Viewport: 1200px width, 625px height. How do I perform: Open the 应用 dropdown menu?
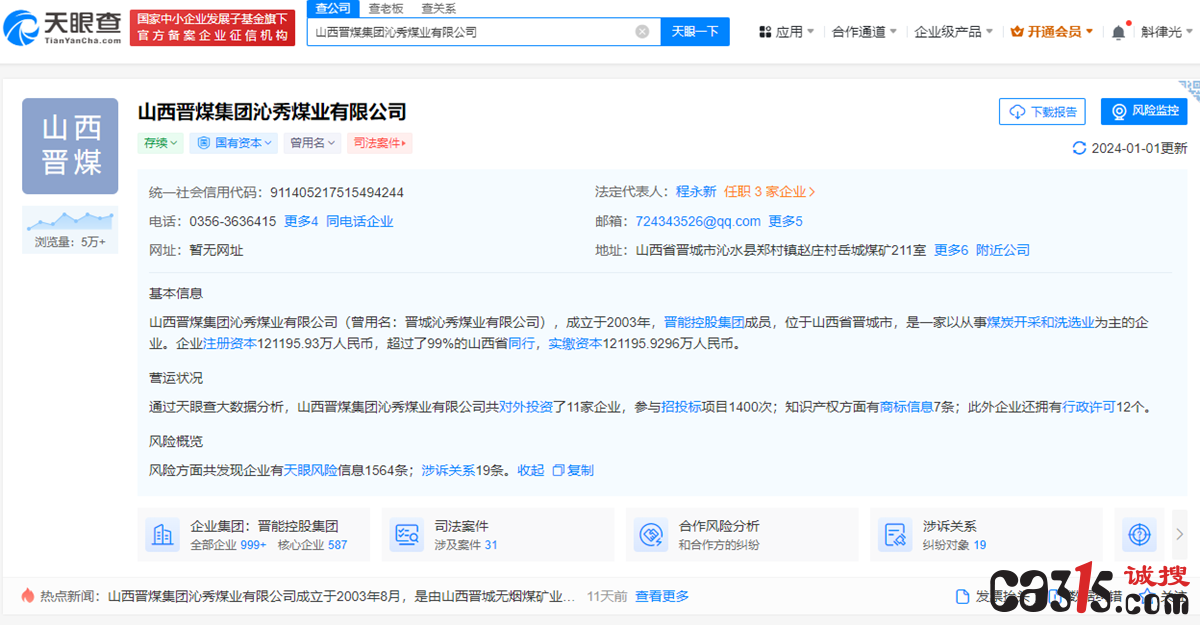click(787, 32)
